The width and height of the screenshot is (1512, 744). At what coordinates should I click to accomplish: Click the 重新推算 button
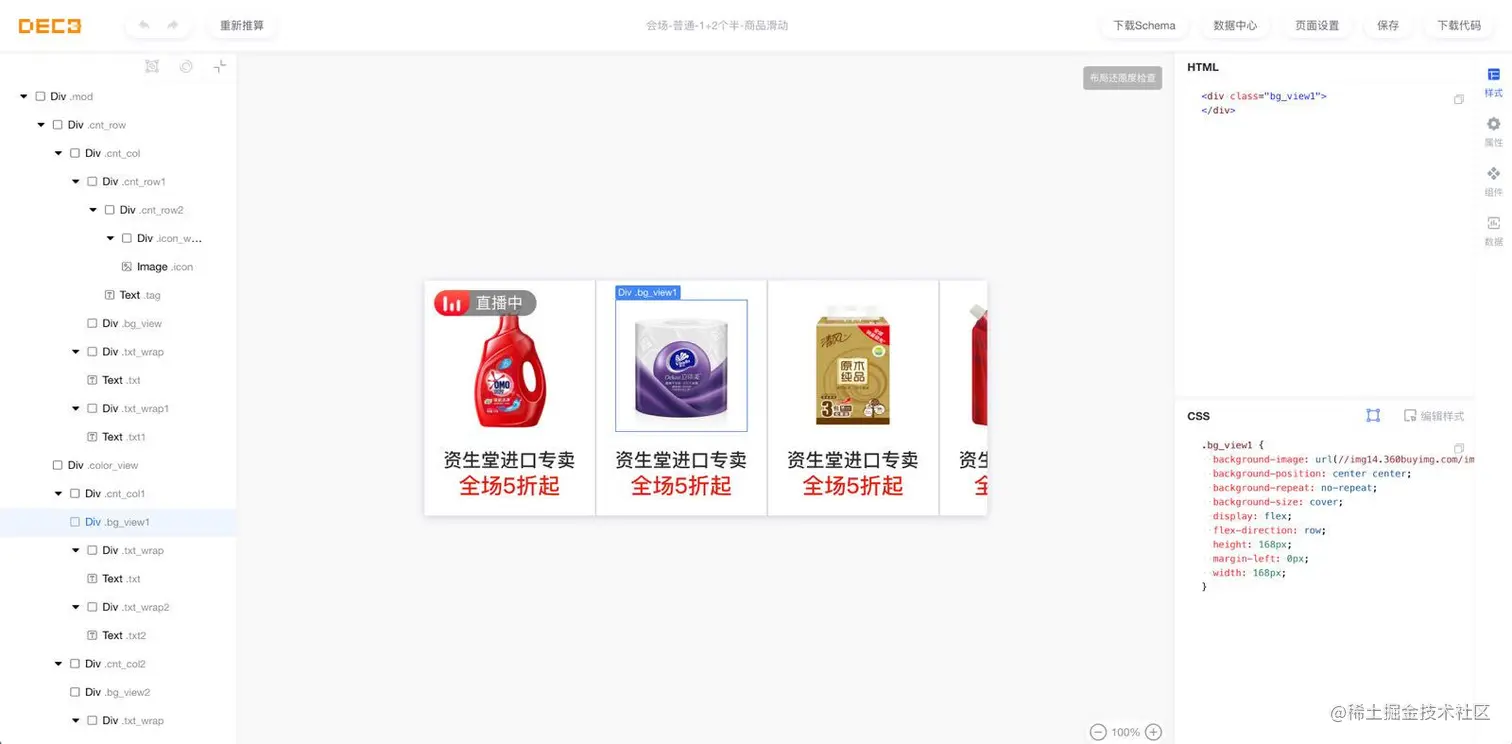(241, 25)
